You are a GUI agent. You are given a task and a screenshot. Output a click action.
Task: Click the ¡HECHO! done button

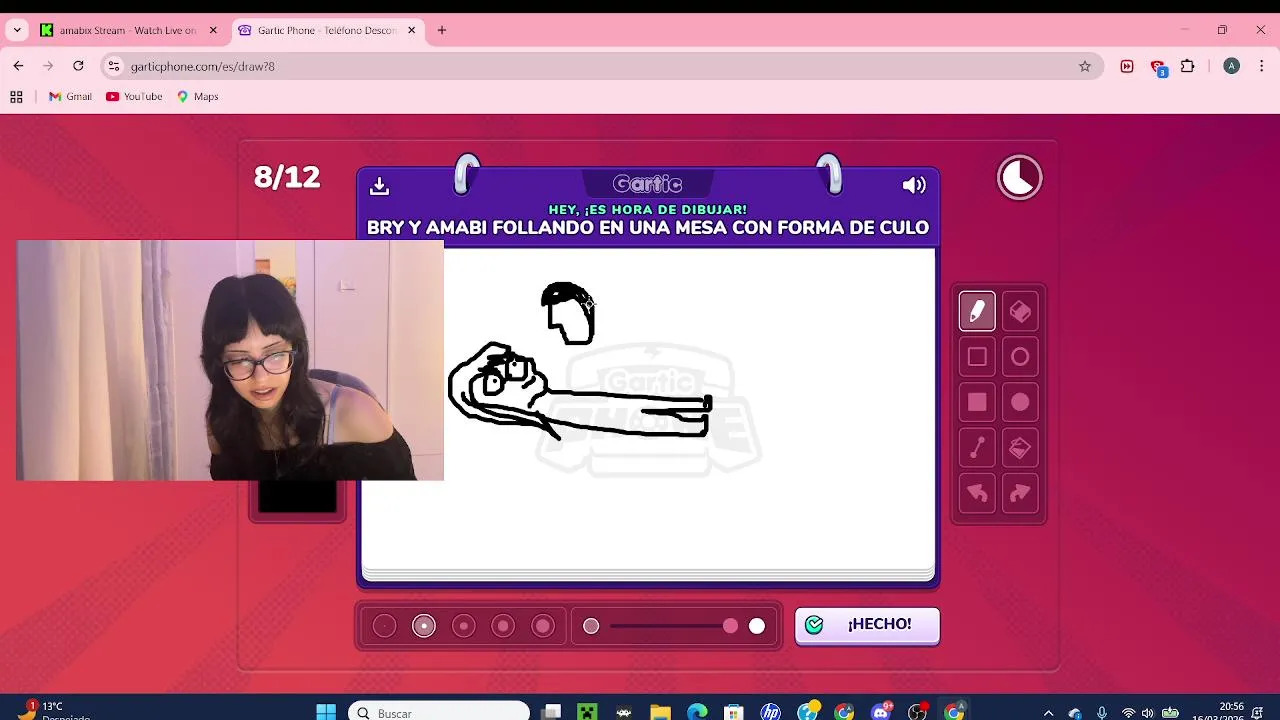pos(867,625)
